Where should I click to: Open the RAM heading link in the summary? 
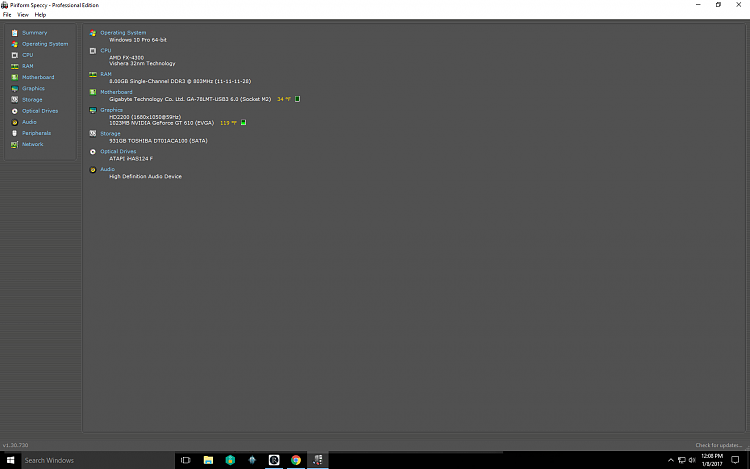pos(106,75)
